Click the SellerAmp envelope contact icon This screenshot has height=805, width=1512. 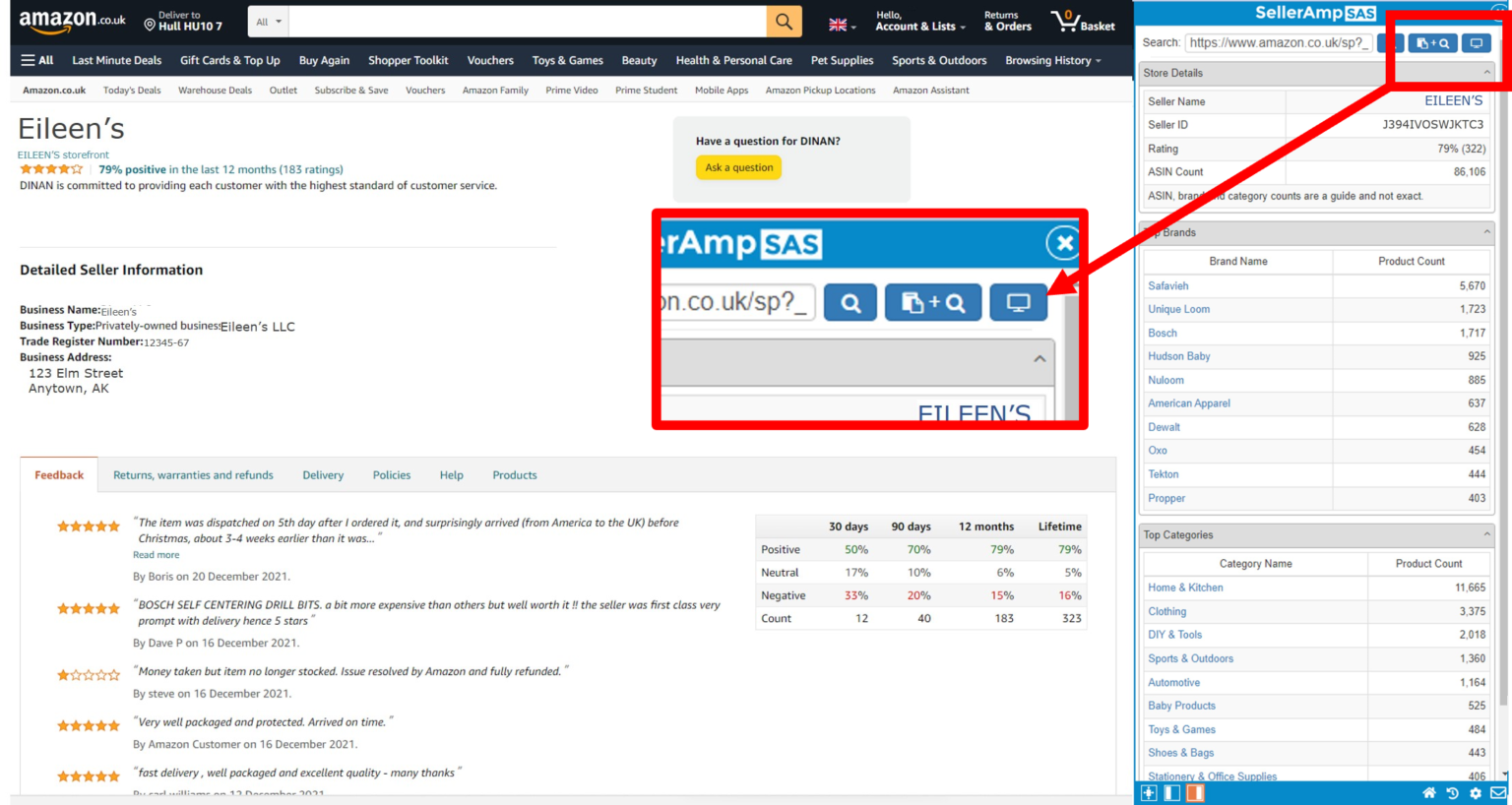coord(1497,793)
